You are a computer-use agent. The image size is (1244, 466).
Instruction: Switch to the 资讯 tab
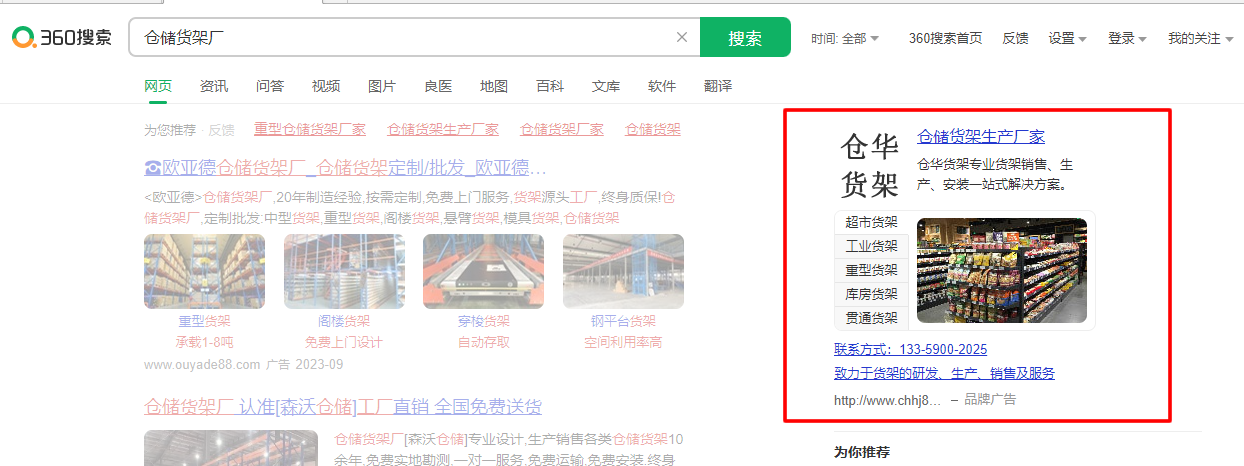pos(214,86)
